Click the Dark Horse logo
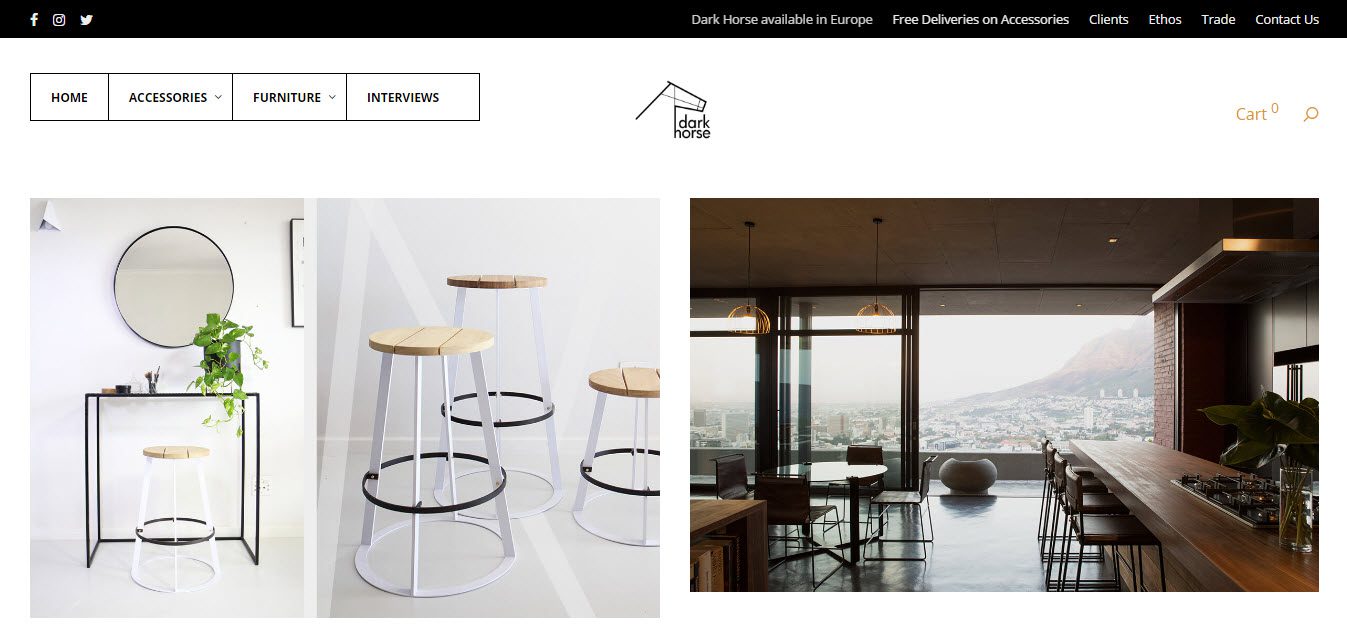Viewport: 1347px width, 630px height. [673, 110]
